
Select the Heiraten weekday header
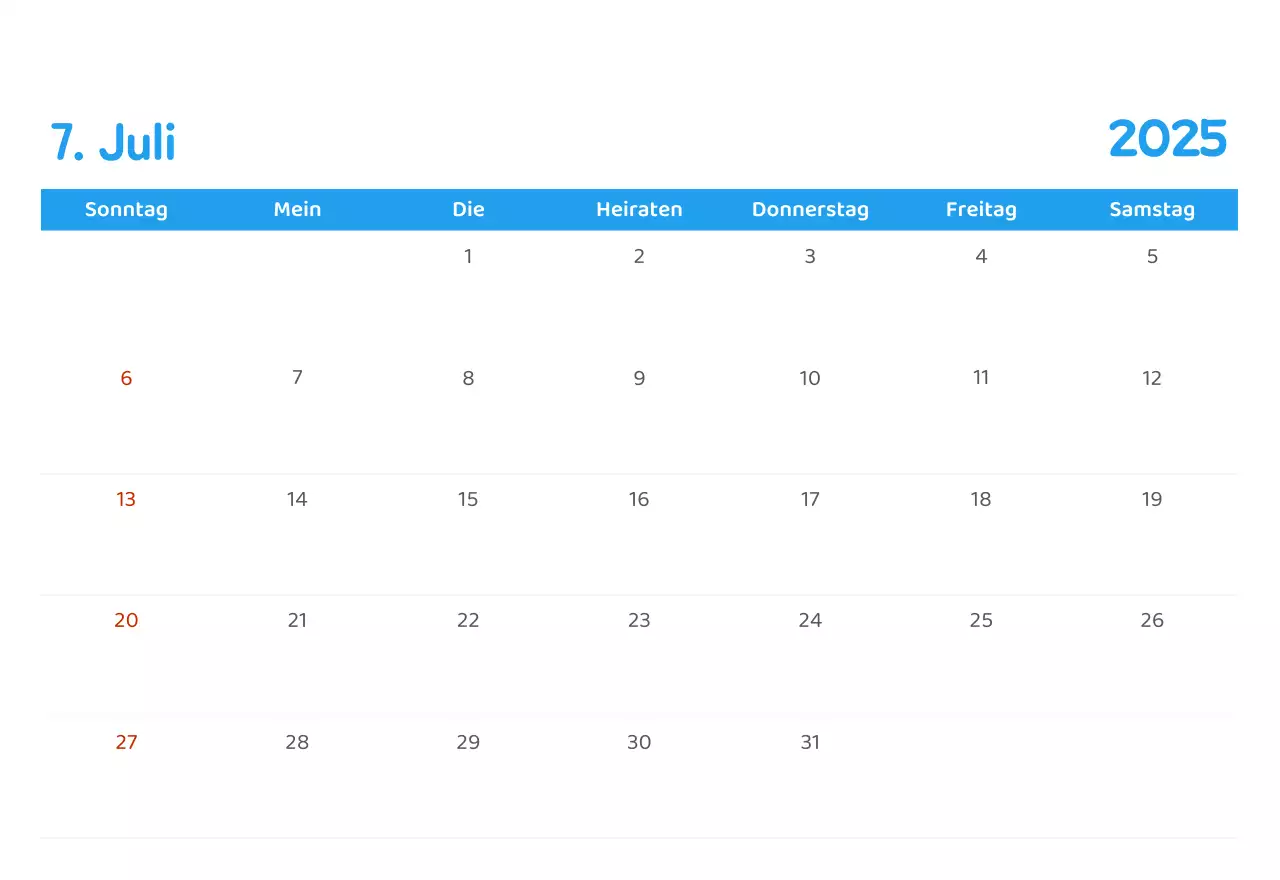point(639,209)
